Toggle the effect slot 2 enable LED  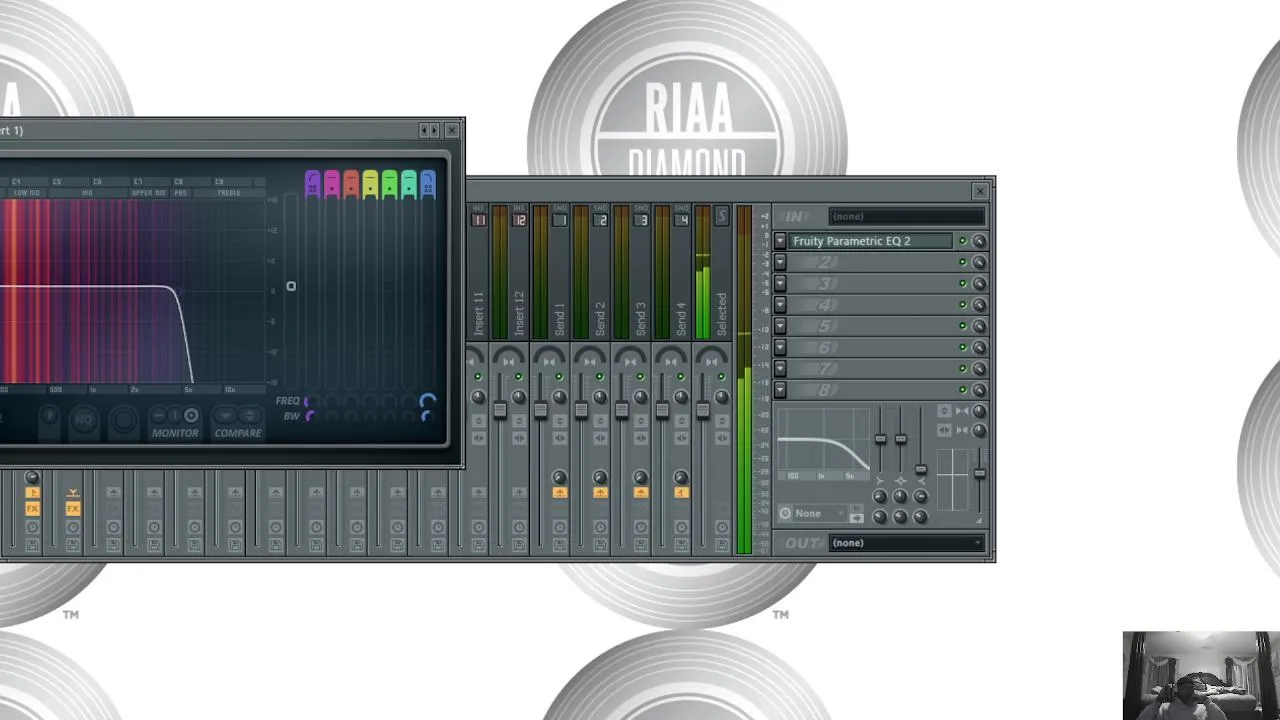click(x=963, y=262)
